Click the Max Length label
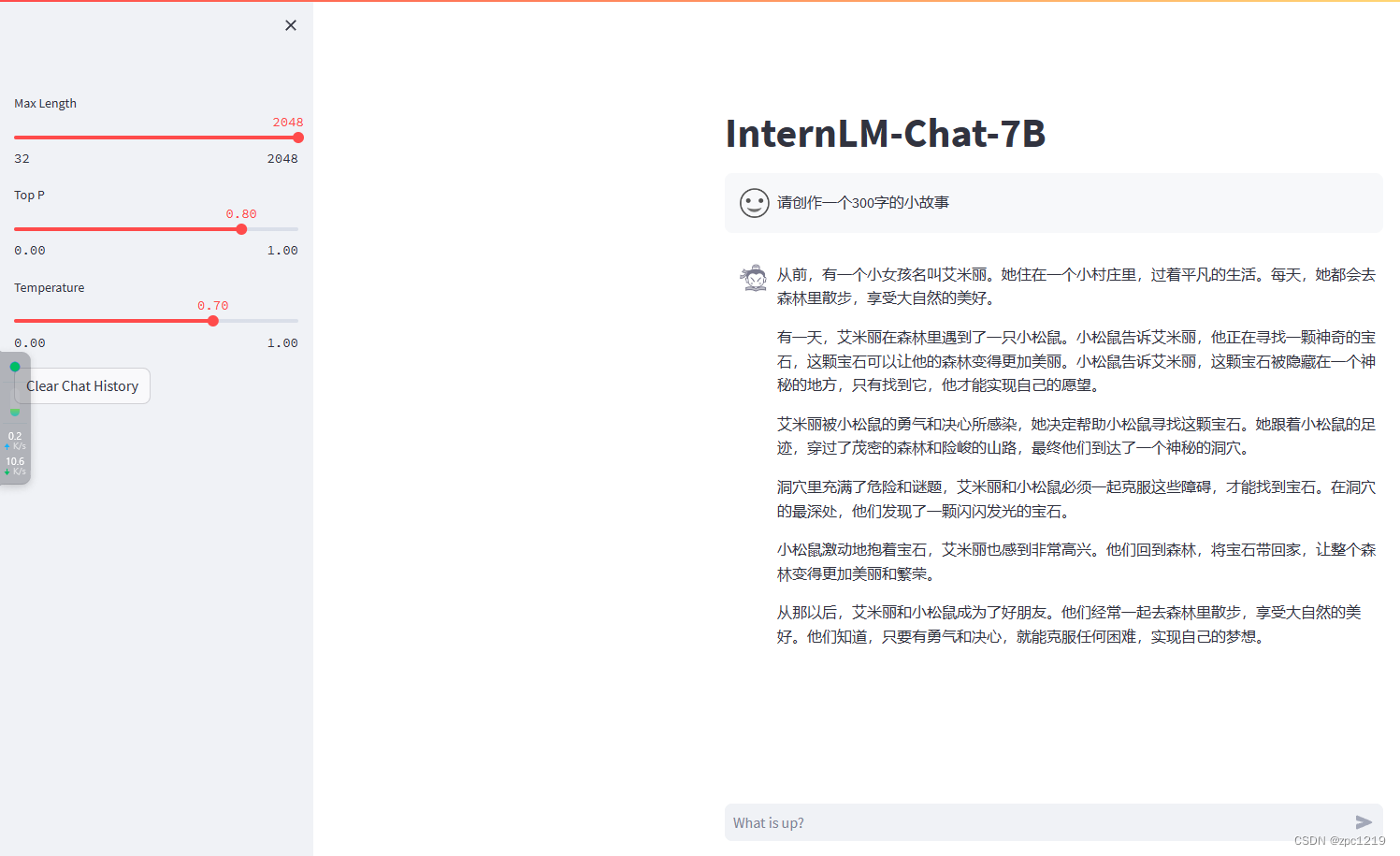This screenshot has width=1400, height=856. tap(45, 104)
